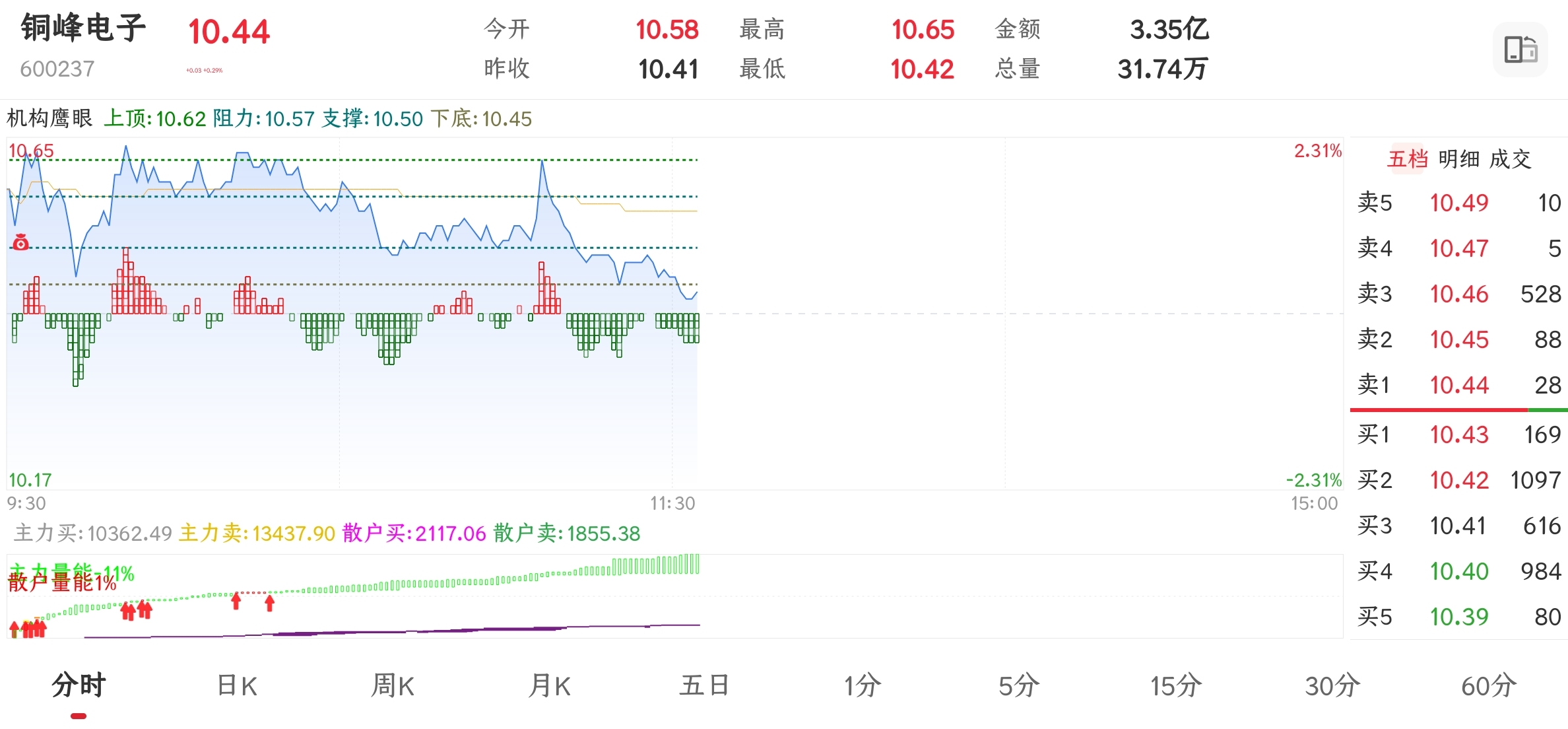
Task: Select the 月K monthly chart tab
Action: tap(549, 686)
